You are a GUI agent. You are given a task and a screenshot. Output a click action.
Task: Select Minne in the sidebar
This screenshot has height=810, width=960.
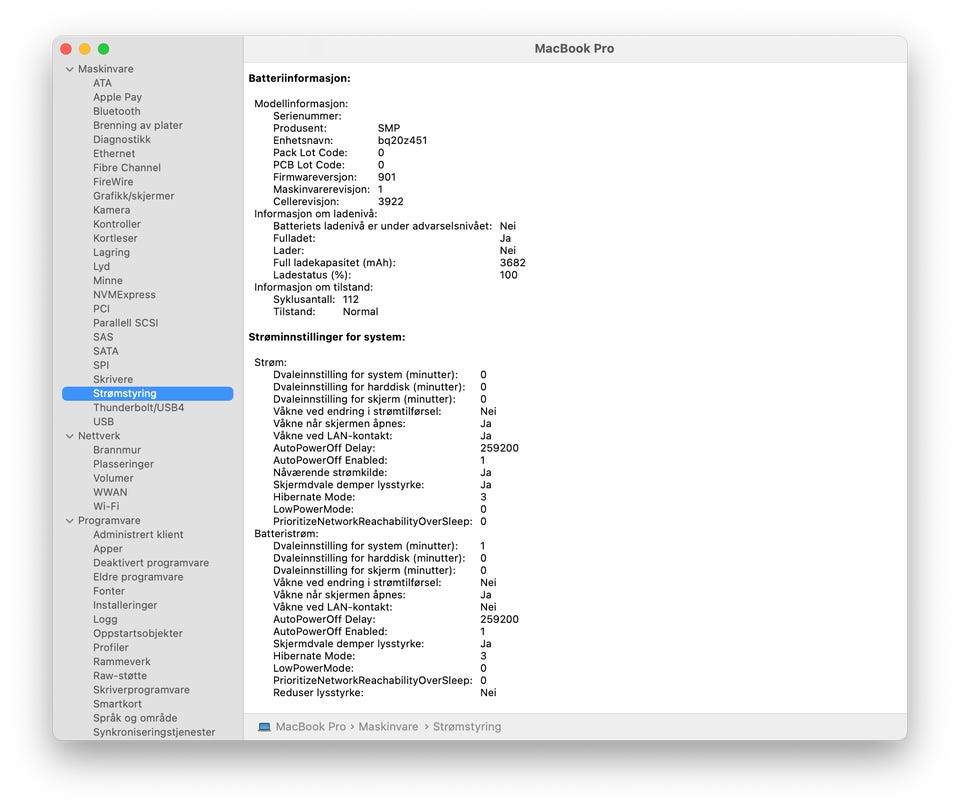pos(108,280)
